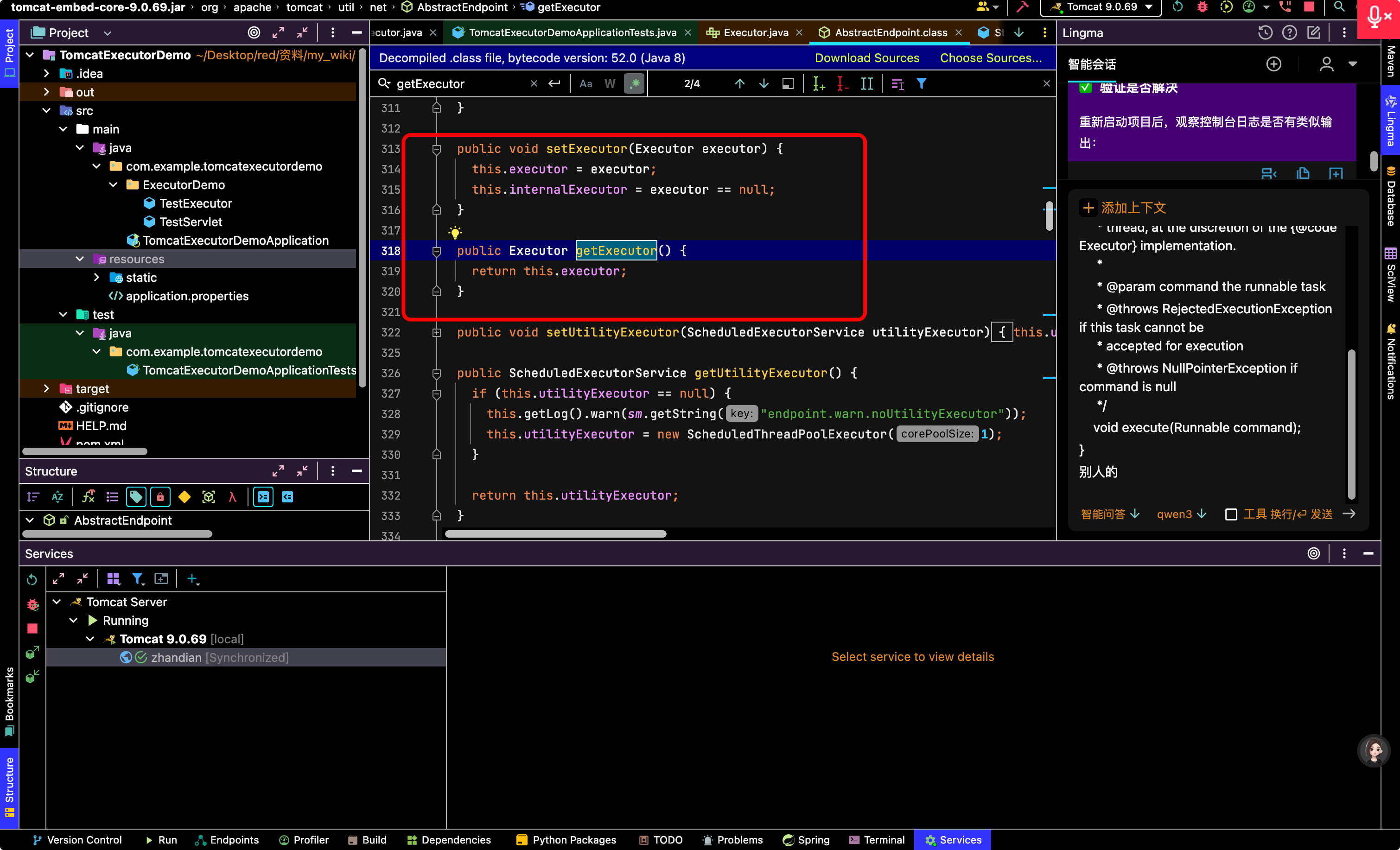The image size is (1400, 850).
Task: Click the Select Opened File target icon
Action: click(x=254, y=33)
